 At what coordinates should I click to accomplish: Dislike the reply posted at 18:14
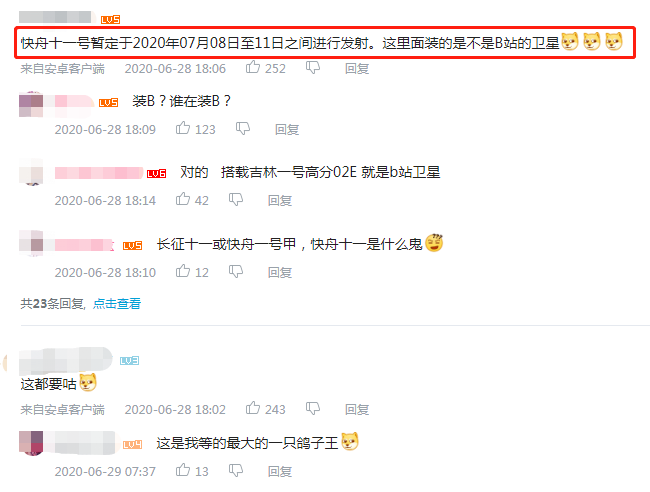pyautogui.click(x=236, y=200)
